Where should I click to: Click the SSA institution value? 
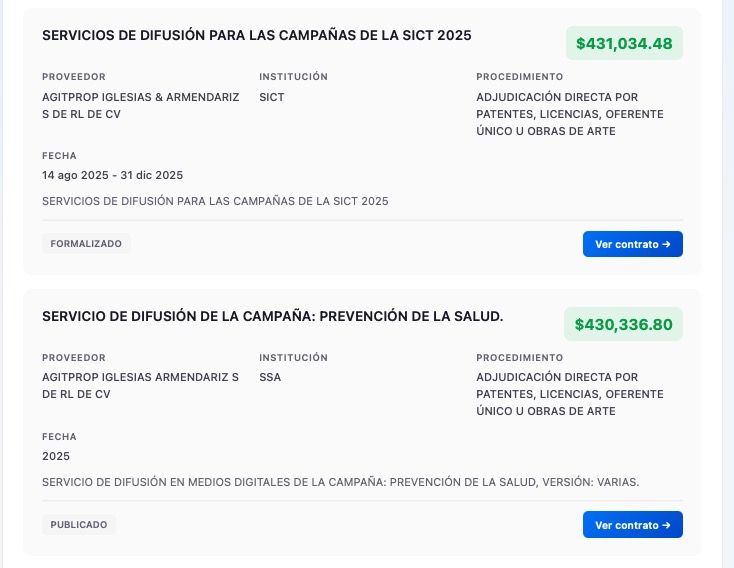pos(270,378)
